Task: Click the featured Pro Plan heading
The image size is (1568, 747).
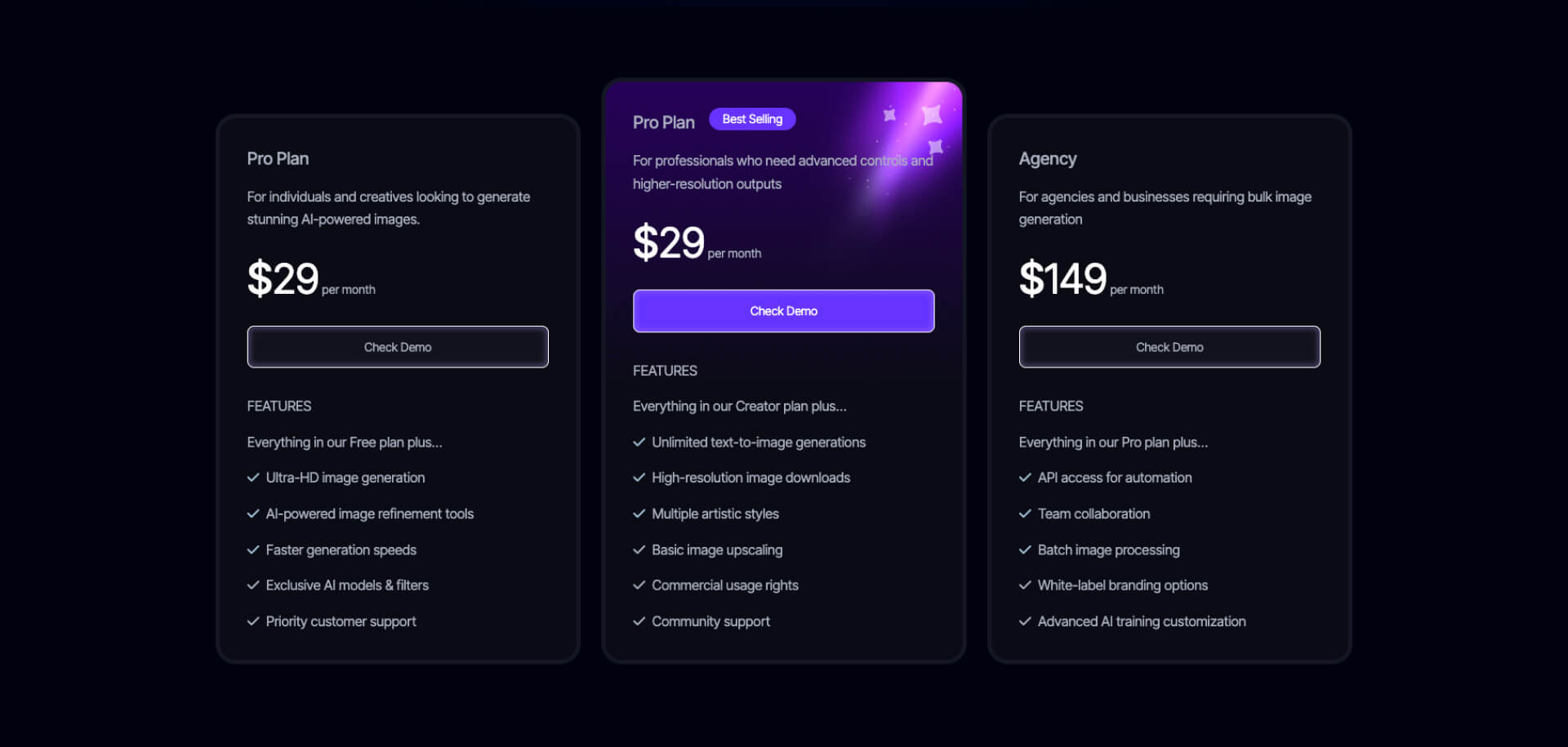Action: [663, 122]
